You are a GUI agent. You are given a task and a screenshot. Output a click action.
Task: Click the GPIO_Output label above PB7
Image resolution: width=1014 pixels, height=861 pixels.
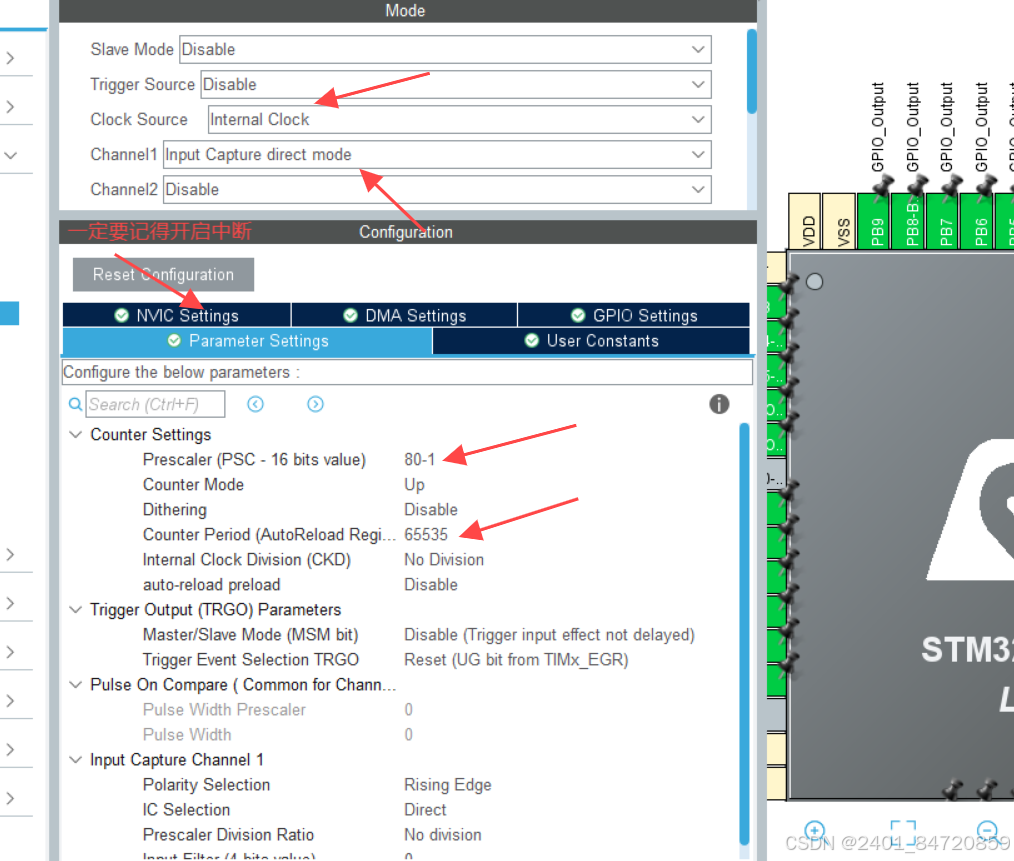[x=947, y=127]
